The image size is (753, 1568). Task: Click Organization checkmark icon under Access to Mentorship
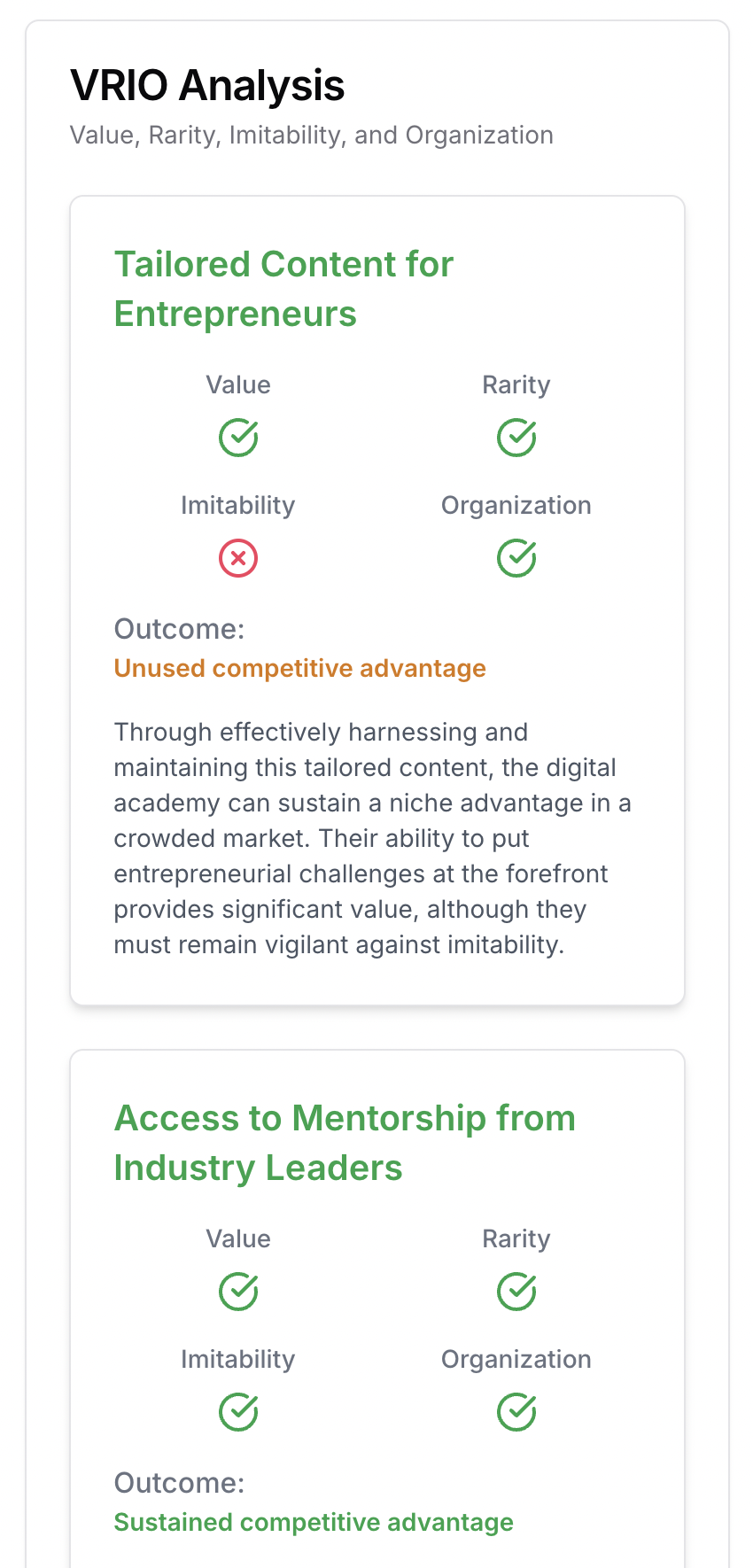click(x=516, y=1412)
